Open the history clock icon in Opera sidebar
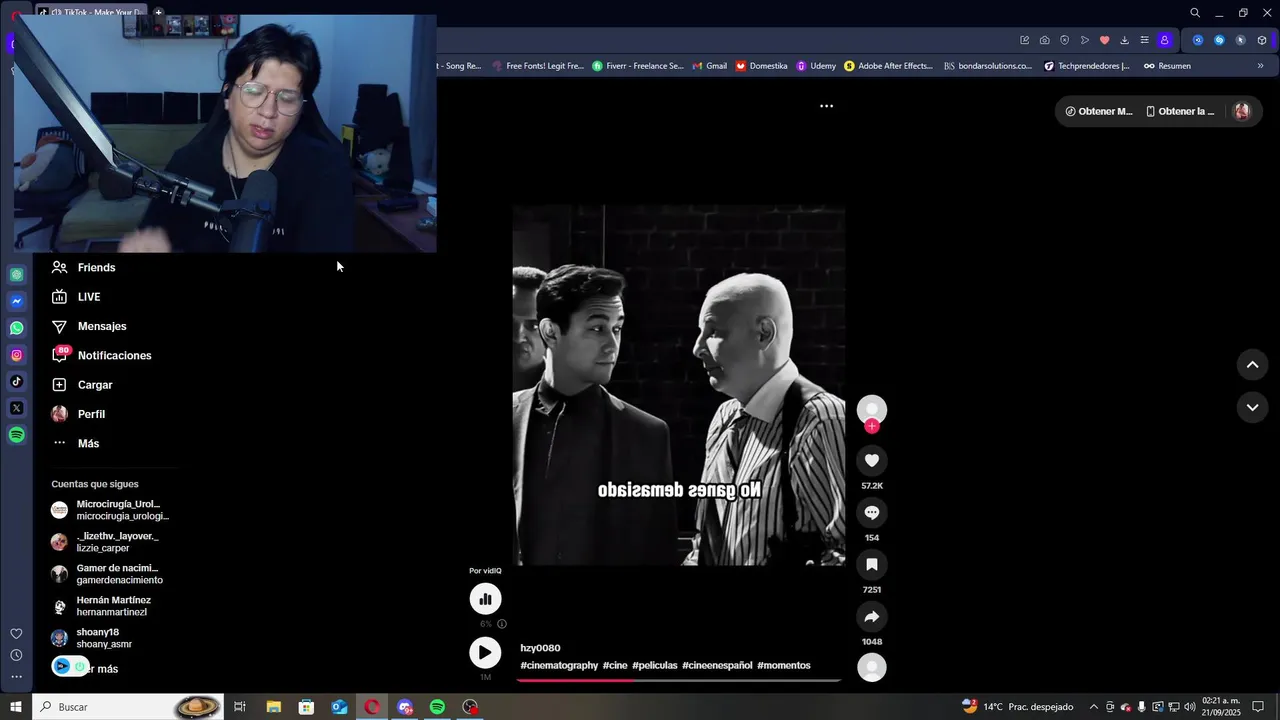This screenshot has width=1280, height=720. pyautogui.click(x=16, y=655)
